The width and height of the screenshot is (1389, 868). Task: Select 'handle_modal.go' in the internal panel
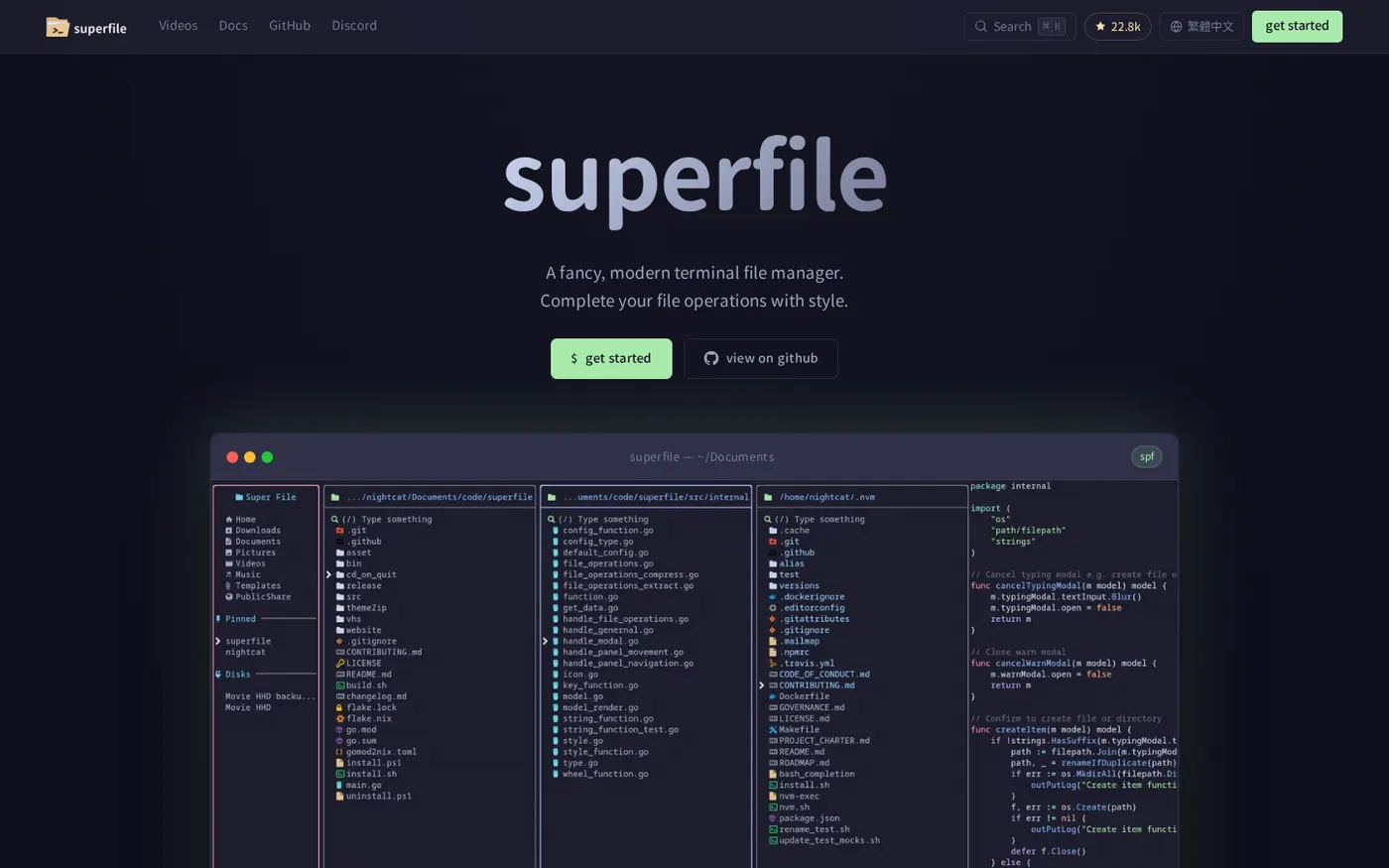pos(601,641)
